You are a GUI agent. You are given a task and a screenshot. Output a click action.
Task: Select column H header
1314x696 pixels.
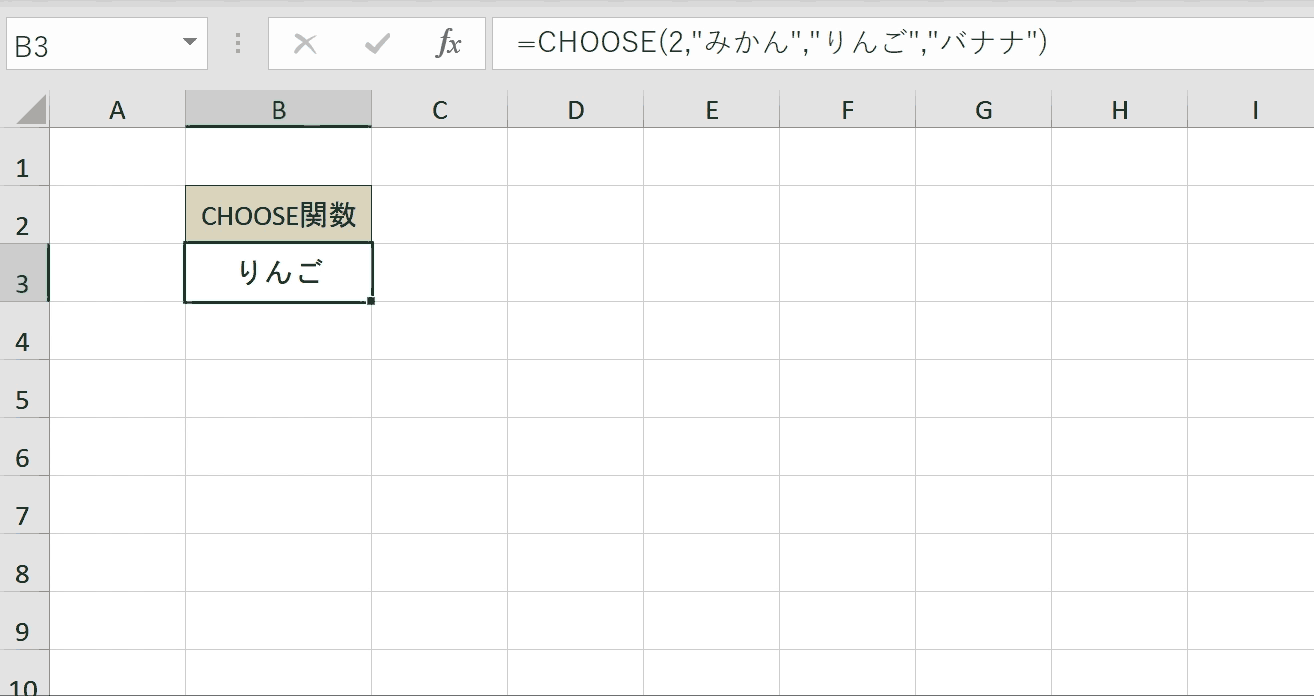[1119, 110]
